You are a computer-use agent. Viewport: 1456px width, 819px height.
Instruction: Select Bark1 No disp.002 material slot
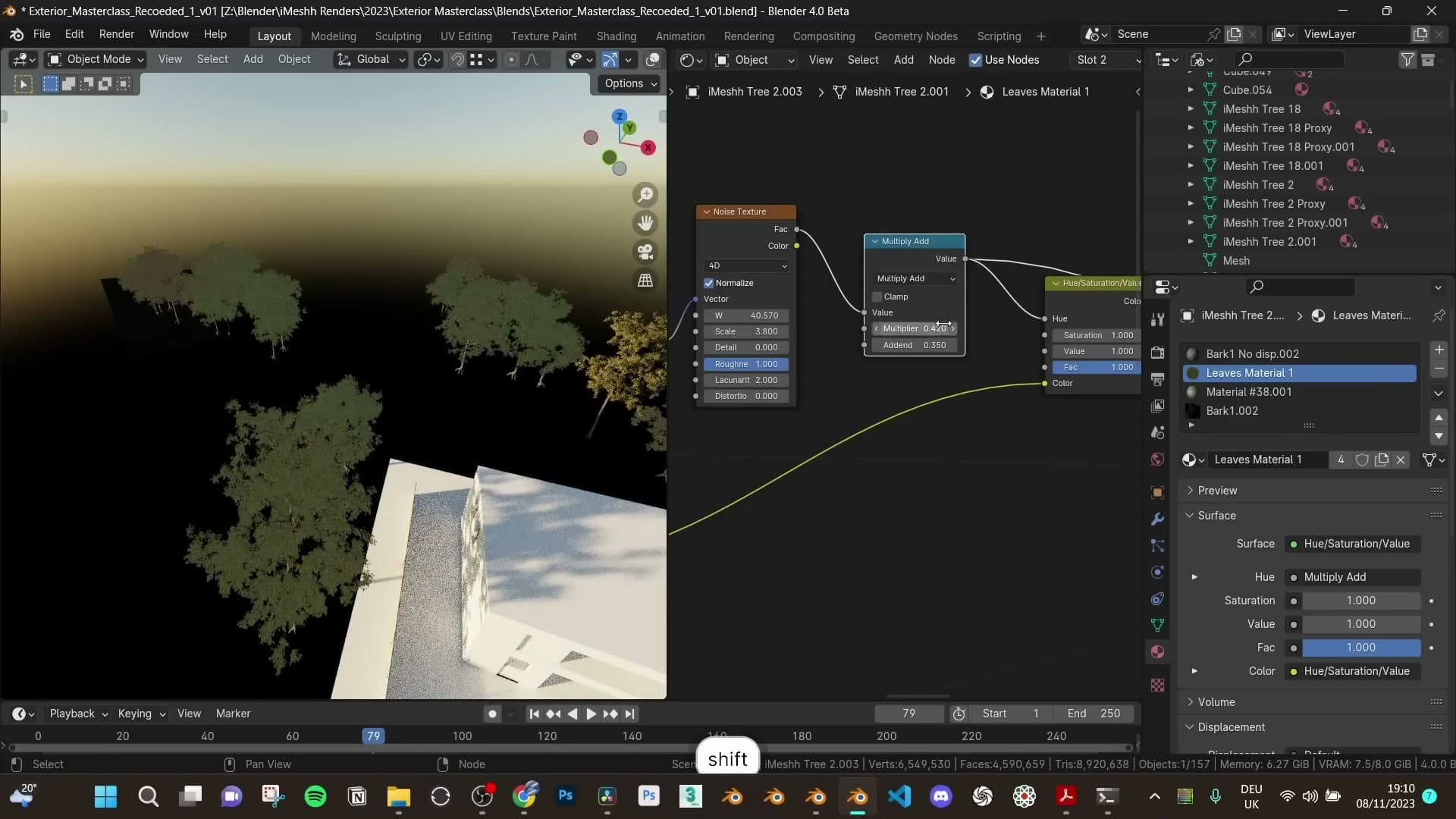coord(1300,354)
